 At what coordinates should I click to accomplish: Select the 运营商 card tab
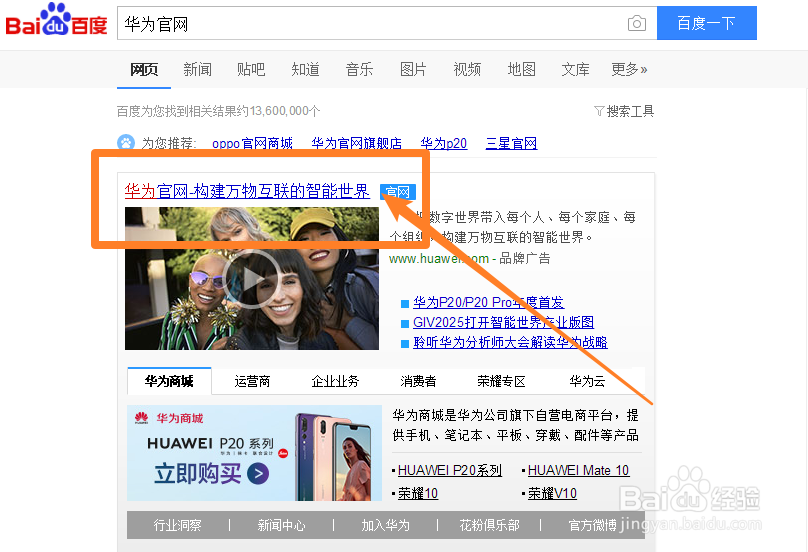click(x=252, y=381)
